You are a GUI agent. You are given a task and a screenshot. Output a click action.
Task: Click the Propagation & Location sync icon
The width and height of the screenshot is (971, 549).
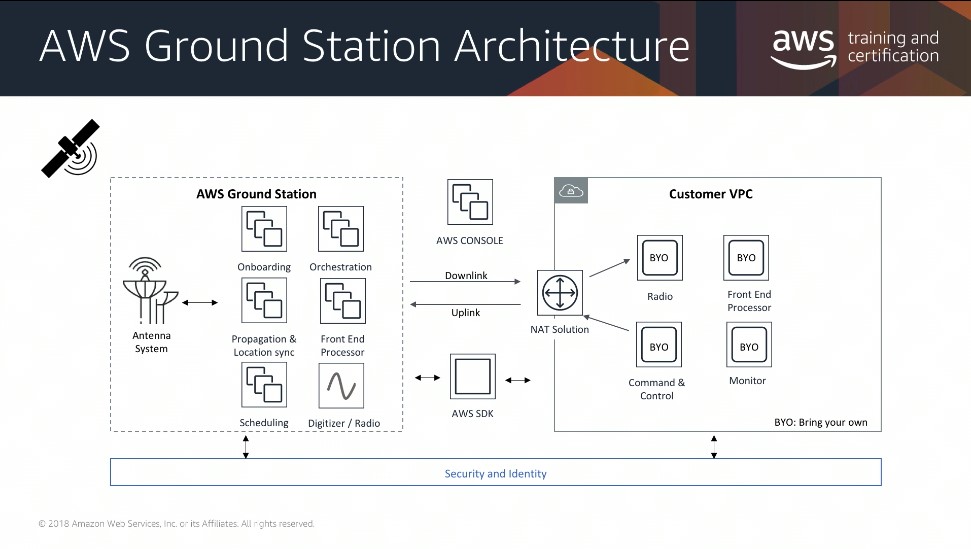(264, 300)
